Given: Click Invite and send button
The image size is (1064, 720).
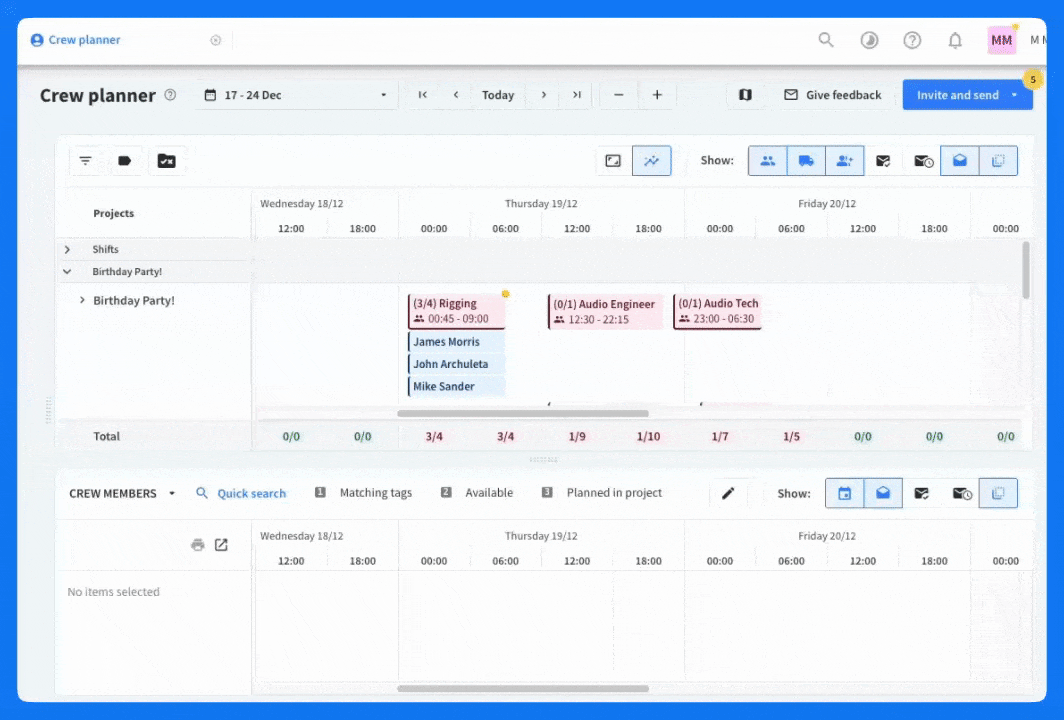Looking at the screenshot, I should click(x=957, y=95).
